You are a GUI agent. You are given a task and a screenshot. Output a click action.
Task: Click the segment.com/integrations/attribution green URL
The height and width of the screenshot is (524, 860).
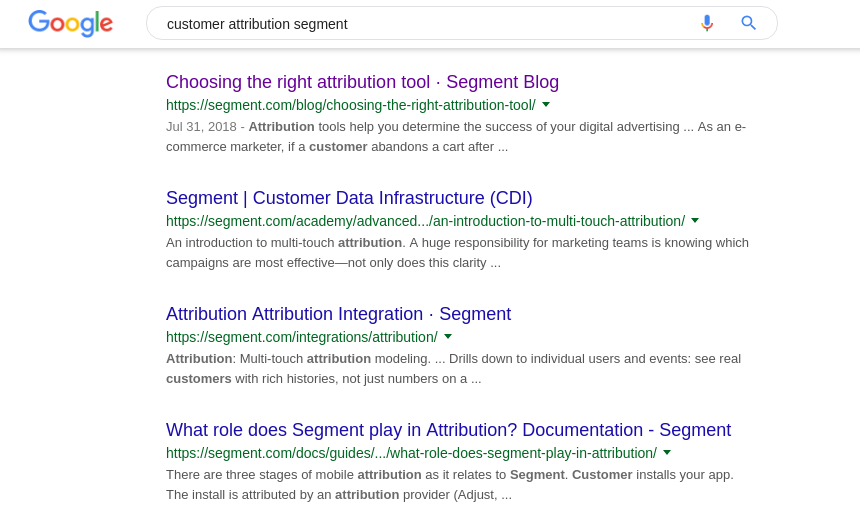(x=302, y=337)
